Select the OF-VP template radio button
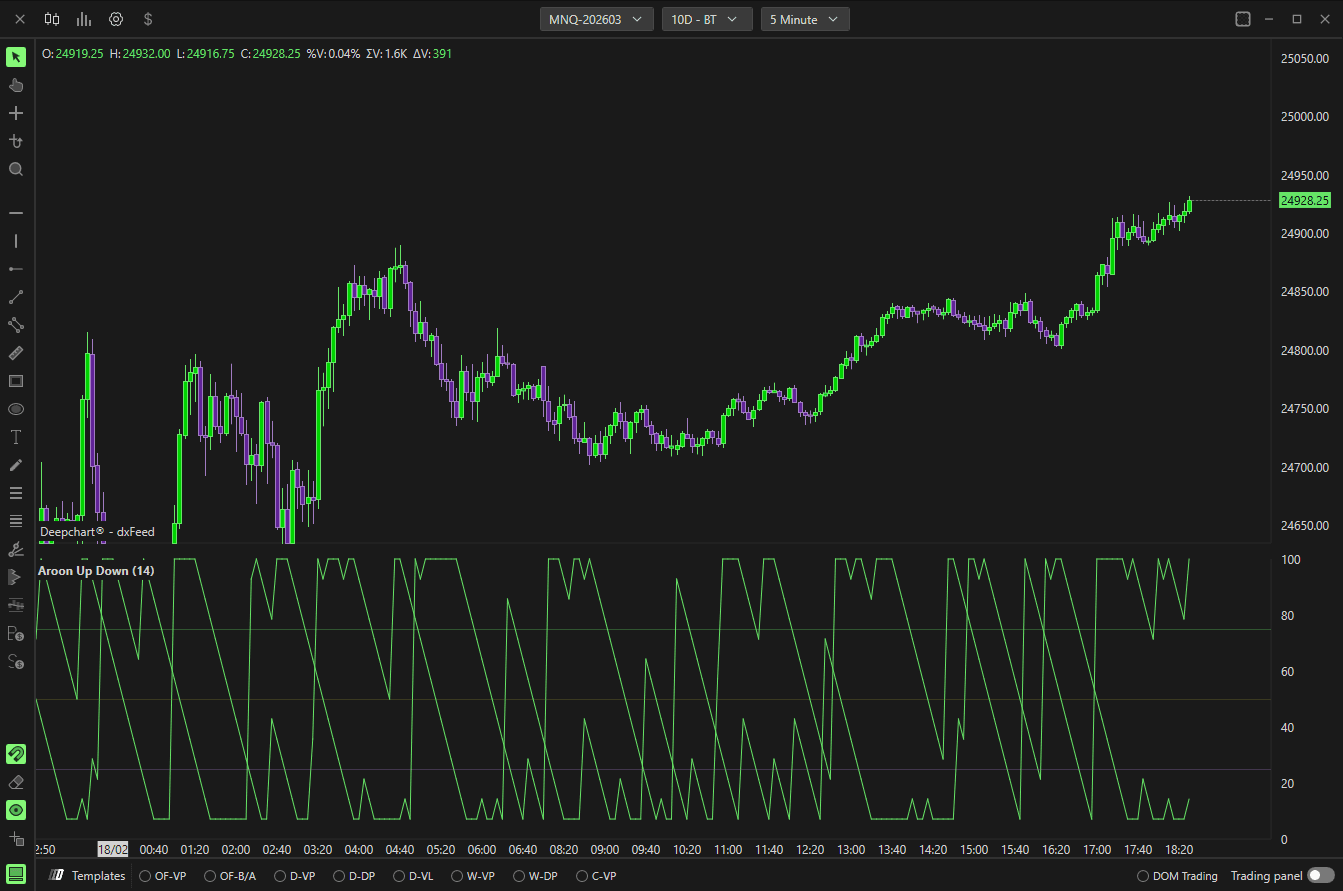 click(x=145, y=876)
